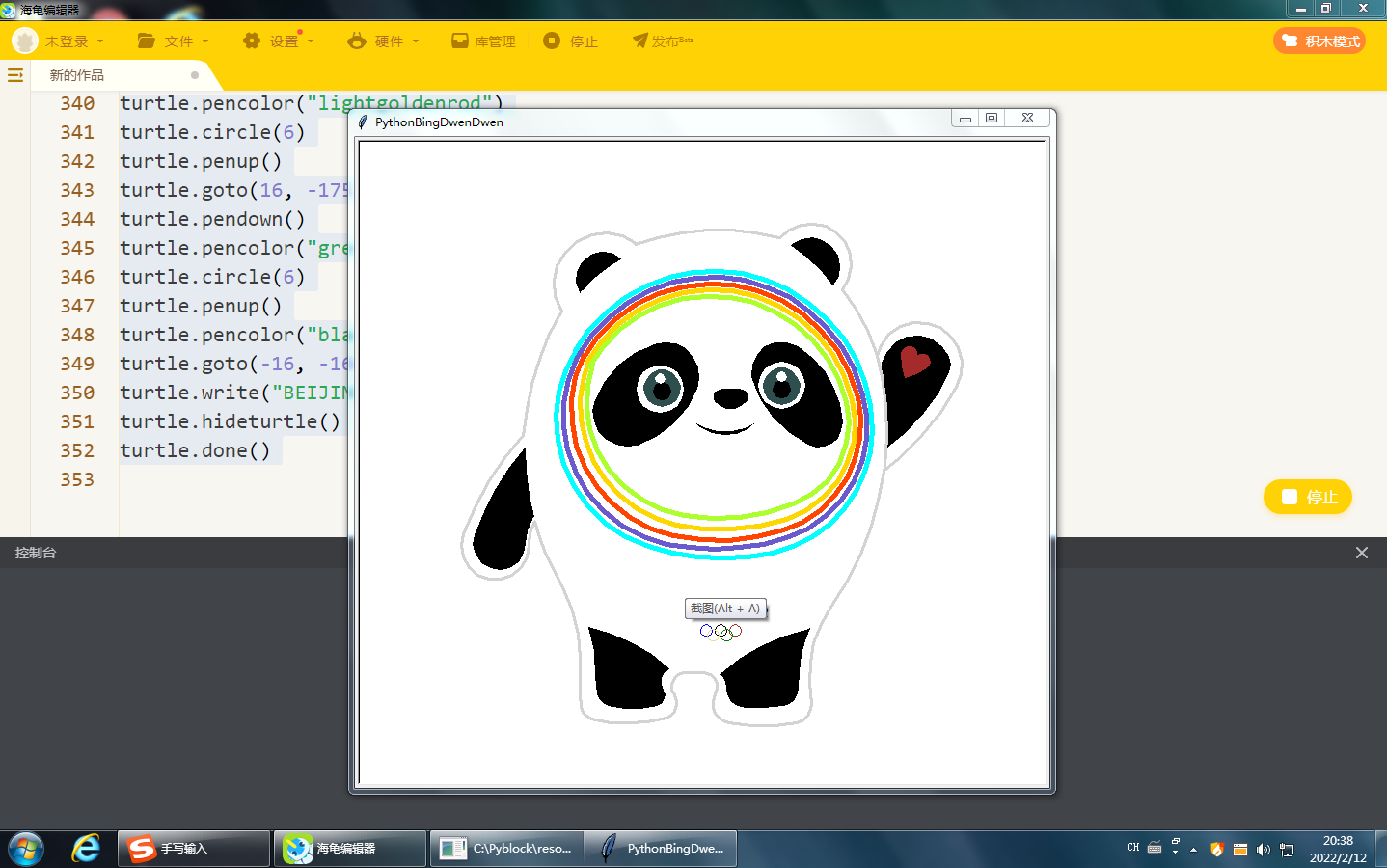Expand the 硬件 dropdown arrow
Viewport: 1387px width, 868px height.
point(416,41)
